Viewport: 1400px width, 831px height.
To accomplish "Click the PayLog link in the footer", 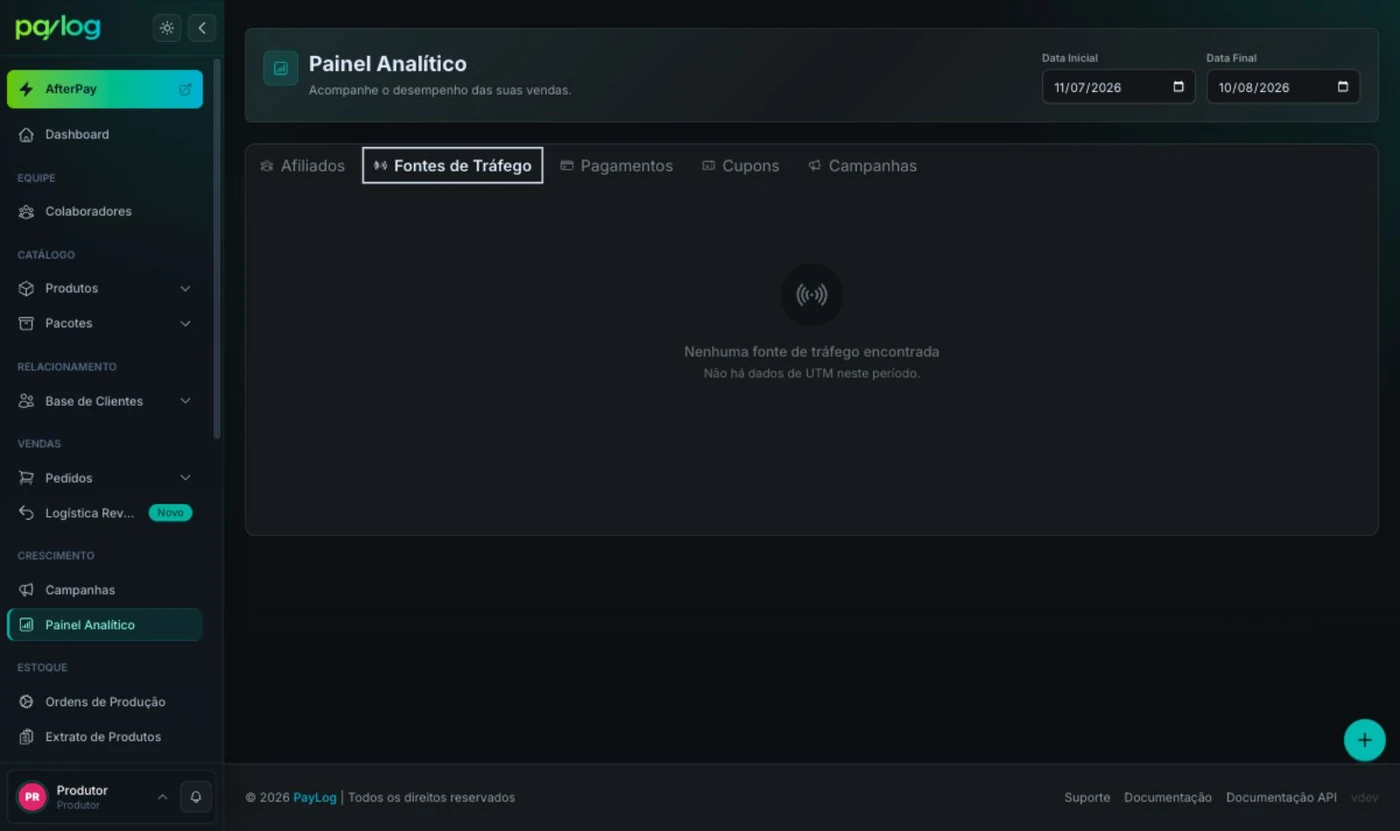I will pos(315,798).
